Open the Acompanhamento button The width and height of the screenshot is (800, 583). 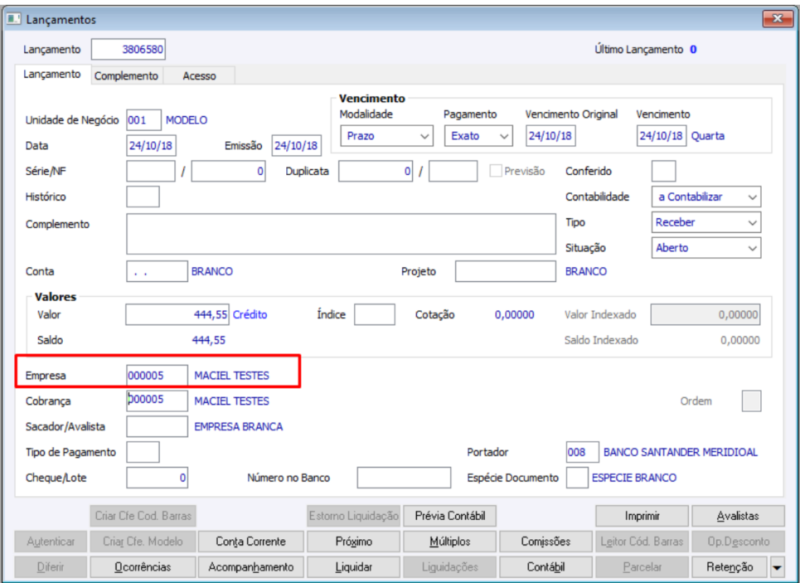[x=251, y=567]
